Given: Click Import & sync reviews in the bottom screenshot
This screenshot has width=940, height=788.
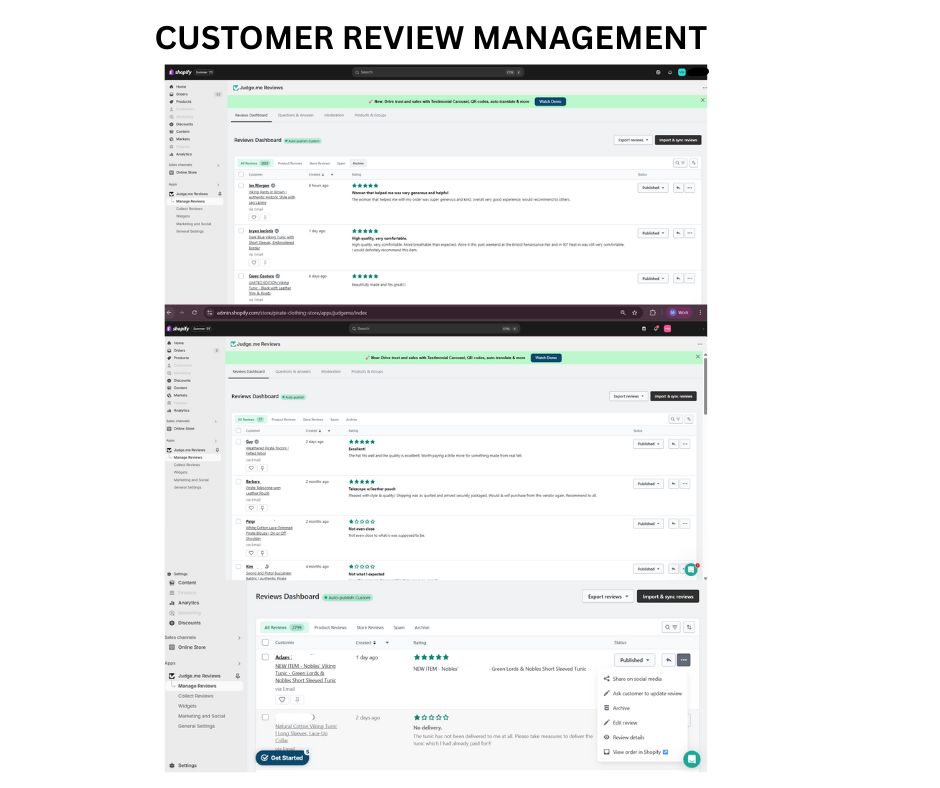Looking at the screenshot, I should point(668,597).
